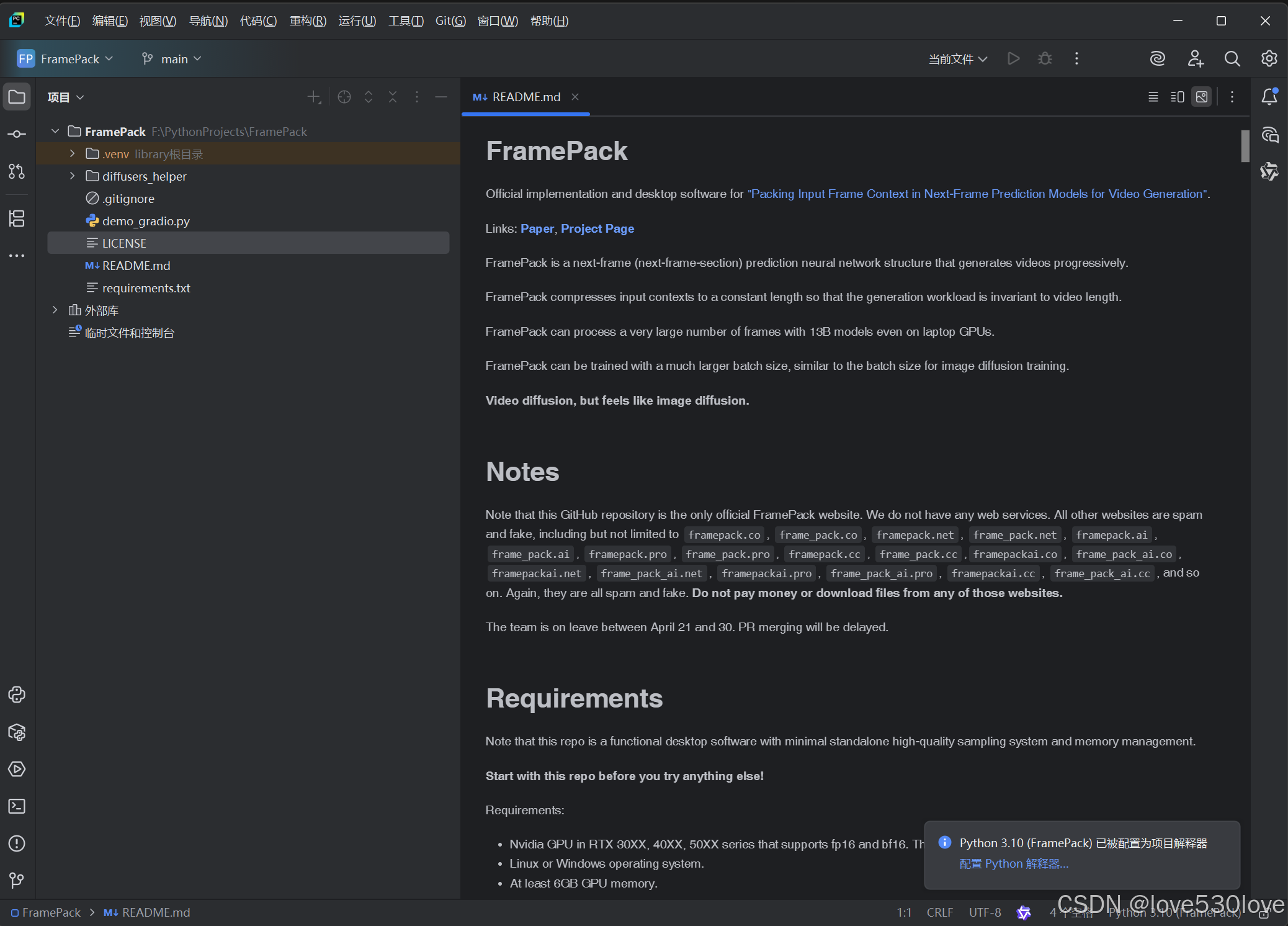Open the Terminal tool window
The image size is (1288, 926).
[x=17, y=806]
